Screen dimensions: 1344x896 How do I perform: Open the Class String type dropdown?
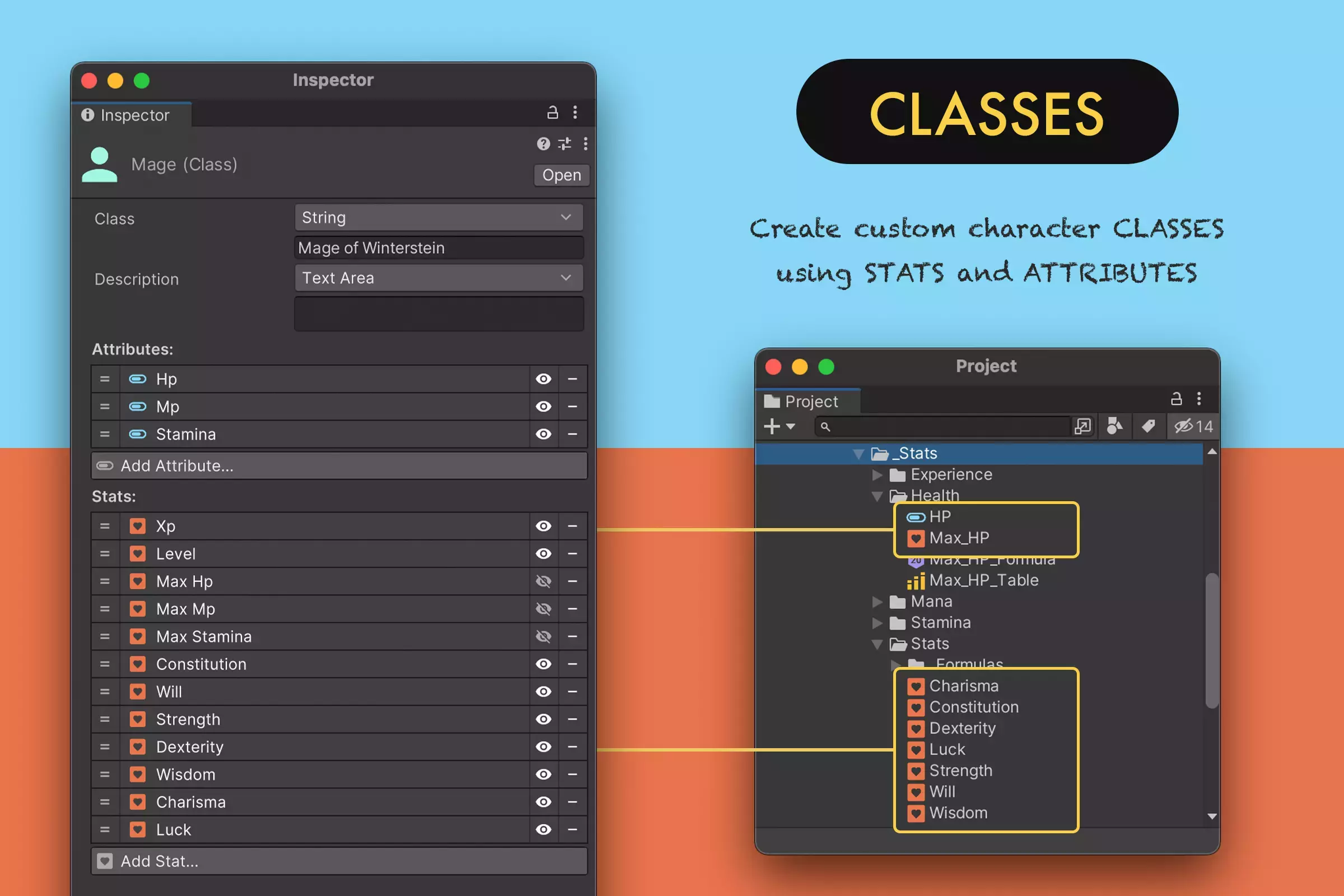pyautogui.click(x=438, y=218)
